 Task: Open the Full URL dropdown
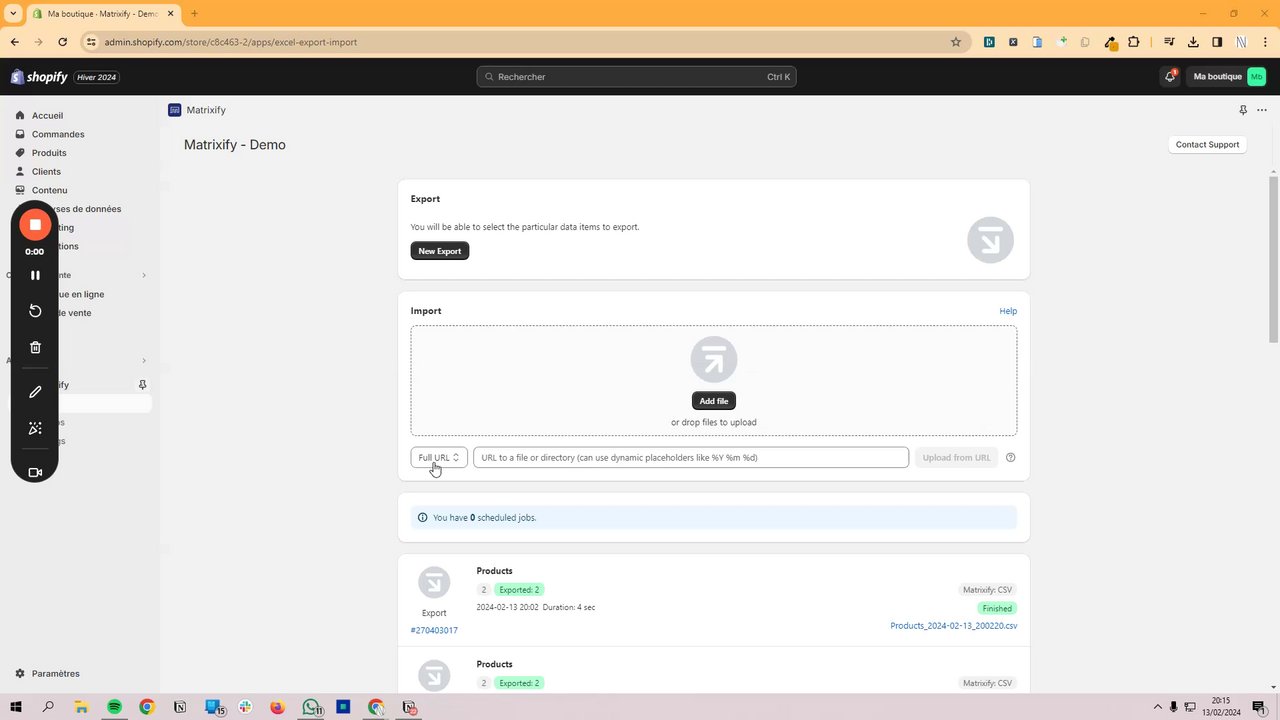pyautogui.click(x=439, y=457)
